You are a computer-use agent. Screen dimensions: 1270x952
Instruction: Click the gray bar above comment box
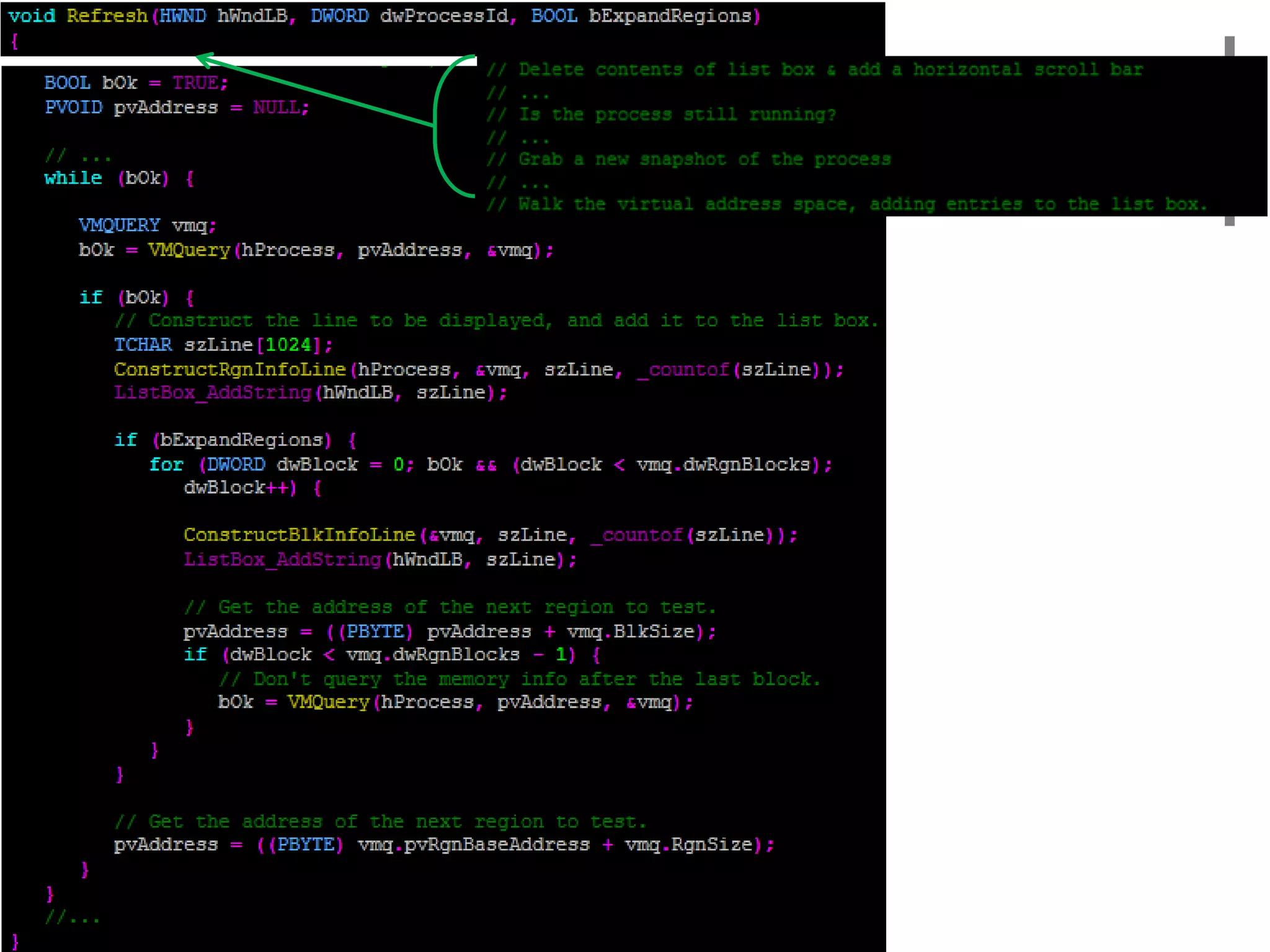1229,46
